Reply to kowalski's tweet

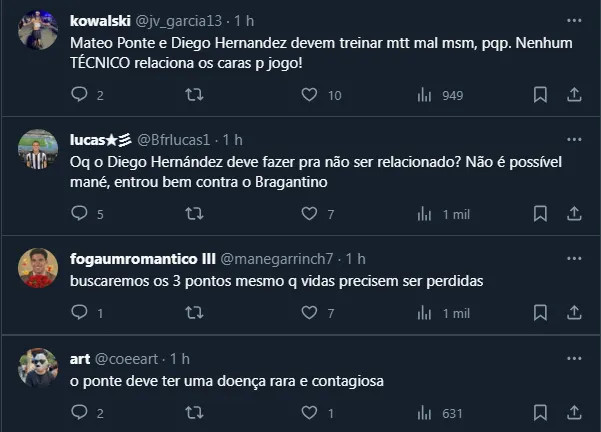tap(80, 95)
